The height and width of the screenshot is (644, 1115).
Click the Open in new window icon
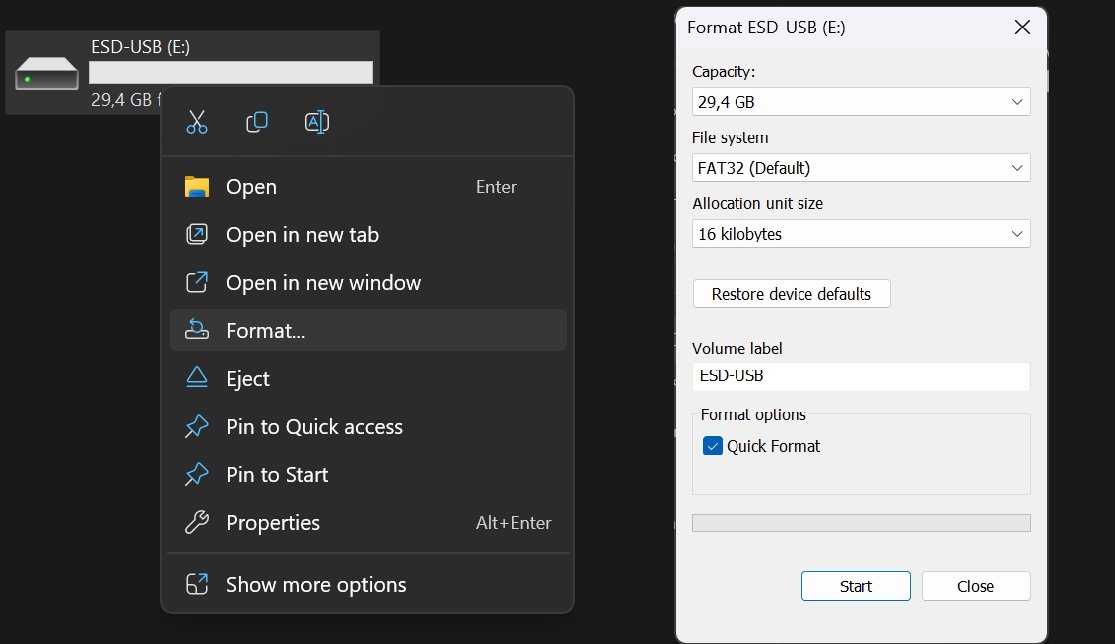[x=197, y=282]
